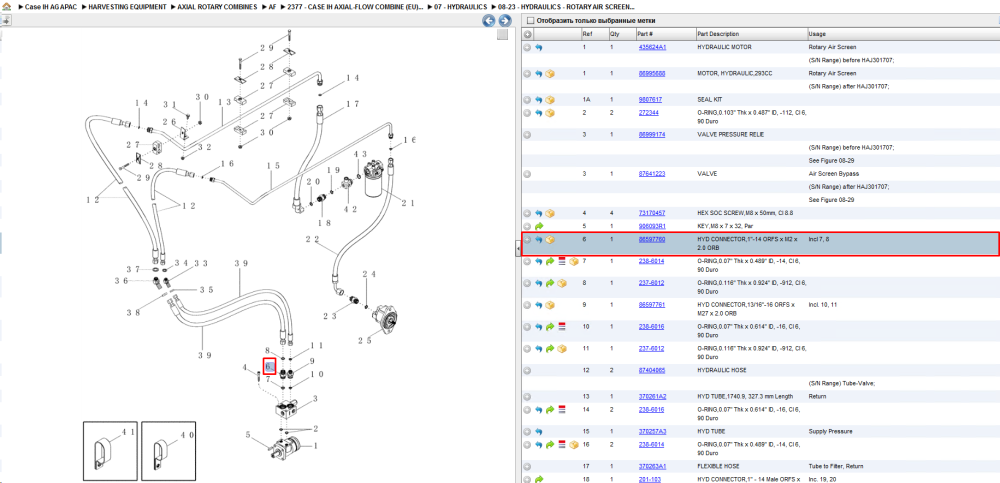Click green arrow icon for part 201-103

click(539, 479)
